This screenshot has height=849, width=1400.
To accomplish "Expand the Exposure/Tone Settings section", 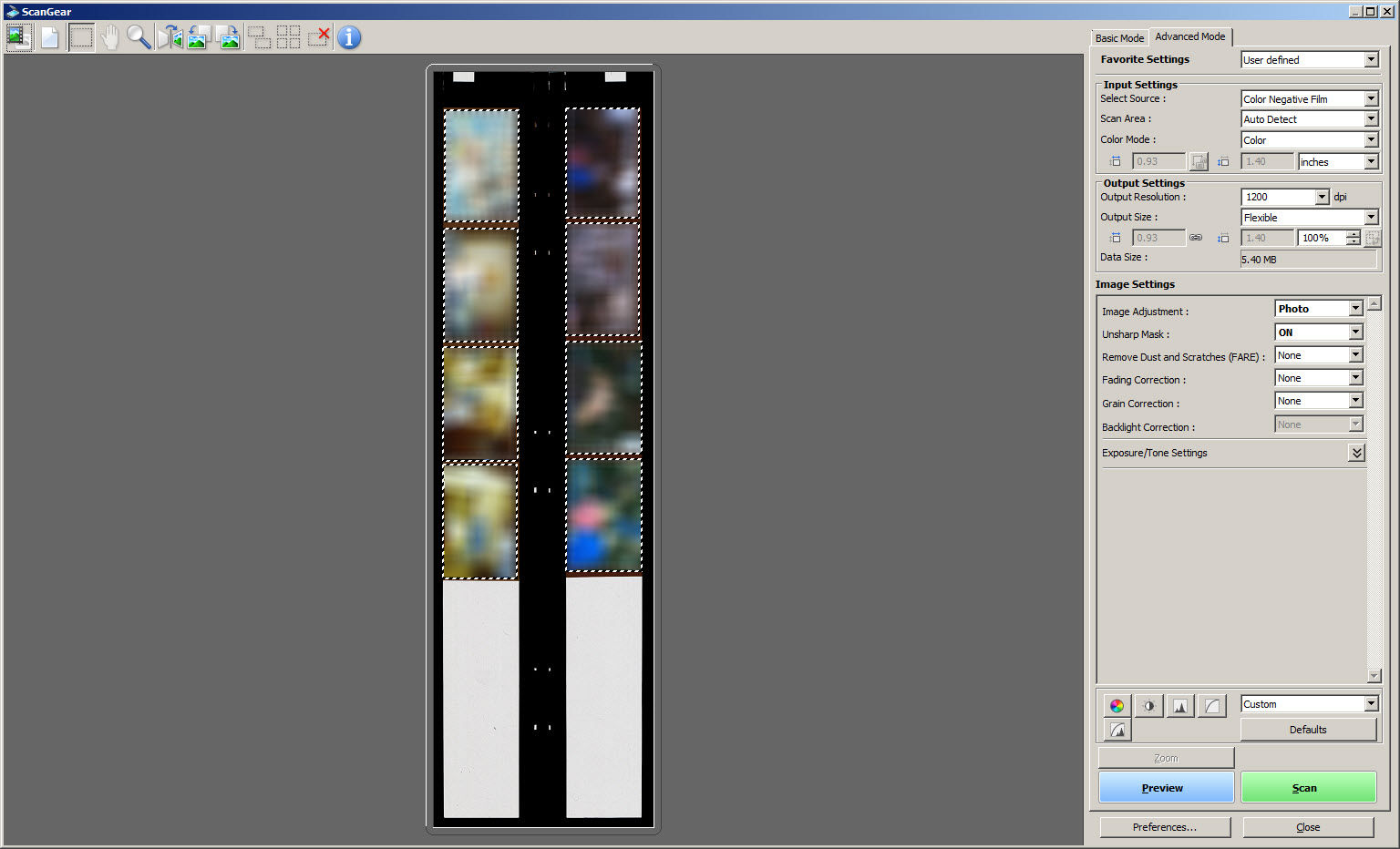I will coord(1356,453).
